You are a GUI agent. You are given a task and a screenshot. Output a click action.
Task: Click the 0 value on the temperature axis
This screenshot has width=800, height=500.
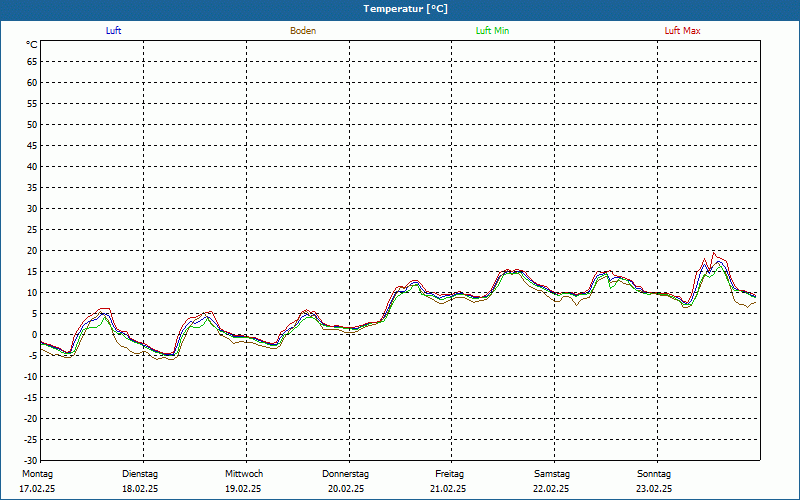pyautogui.click(x=35, y=335)
